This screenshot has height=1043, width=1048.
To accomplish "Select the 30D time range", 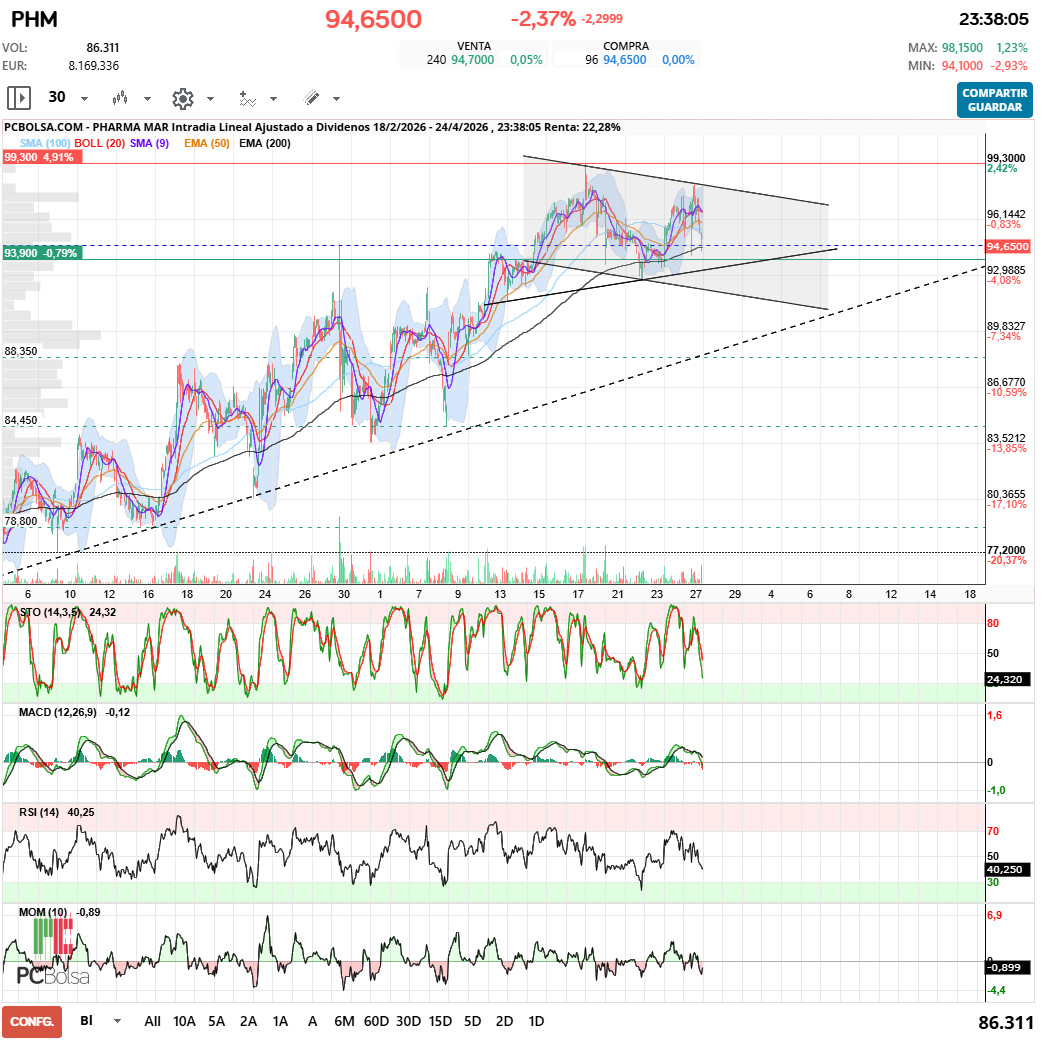I will tap(408, 1021).
